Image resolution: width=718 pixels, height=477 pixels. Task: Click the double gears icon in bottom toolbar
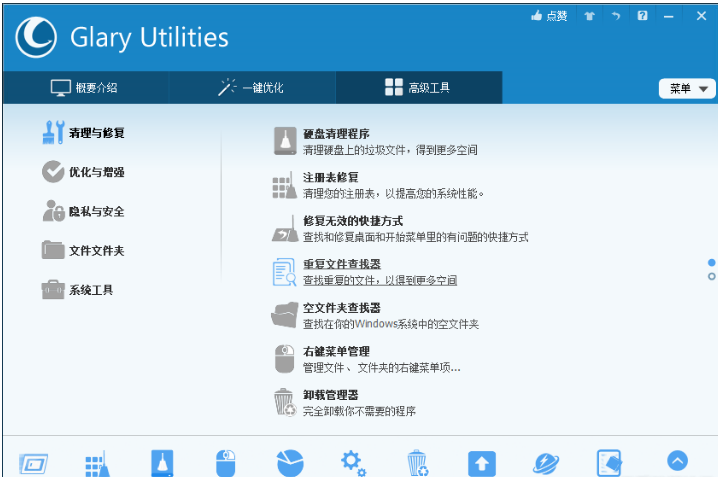coord(354,463)
